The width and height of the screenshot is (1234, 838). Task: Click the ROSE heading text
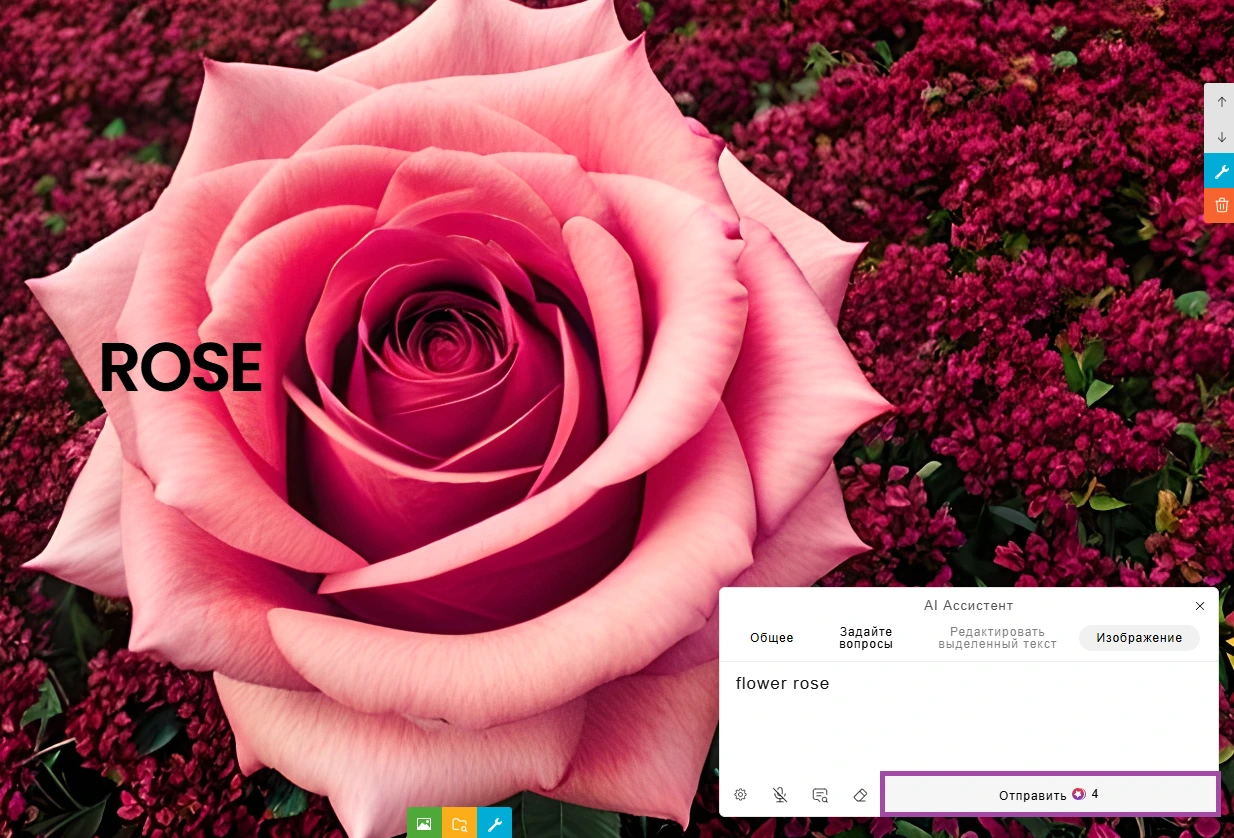click(x=181, y=368)
